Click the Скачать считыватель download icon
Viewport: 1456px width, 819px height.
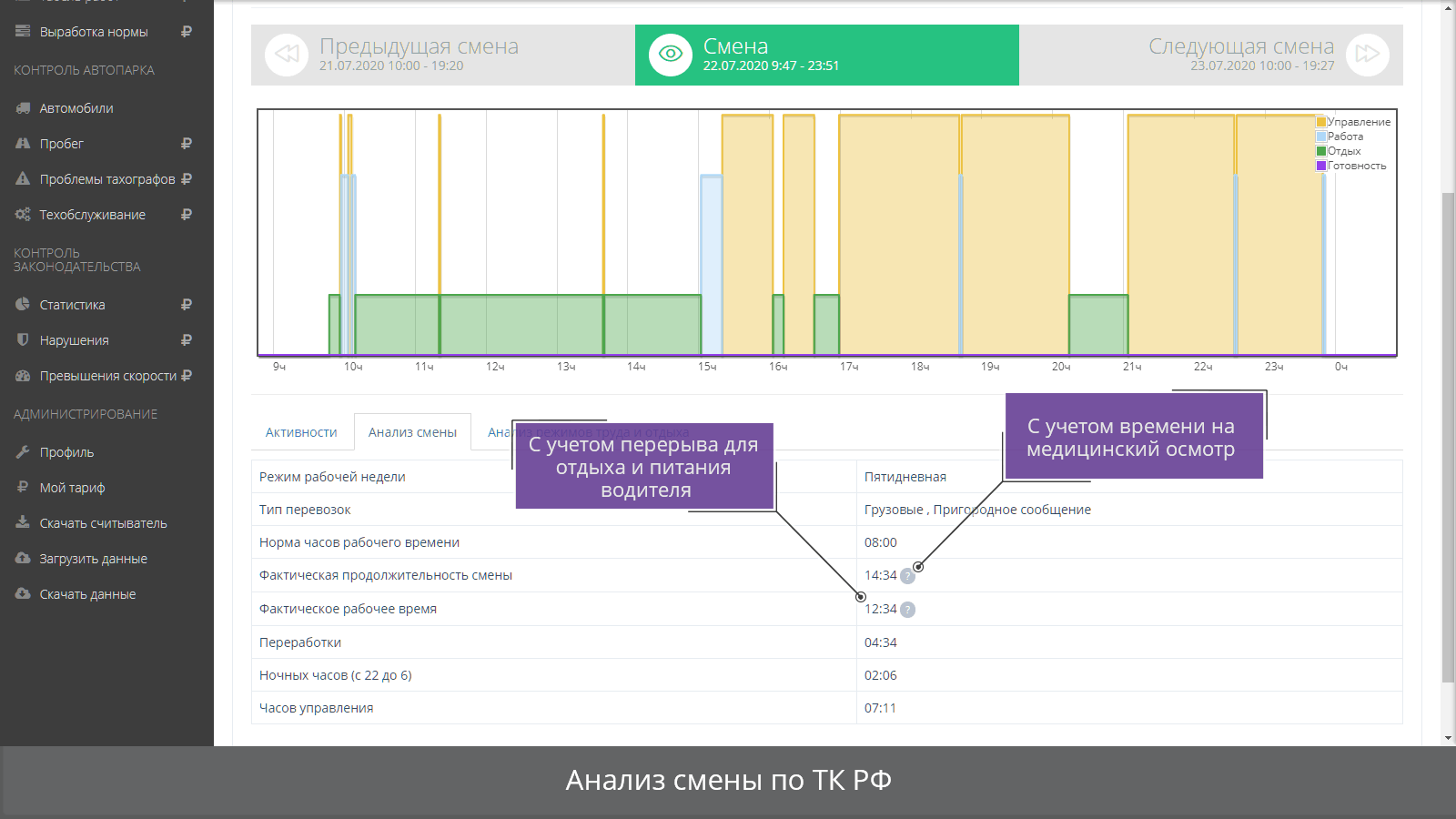tap(23, 522)
